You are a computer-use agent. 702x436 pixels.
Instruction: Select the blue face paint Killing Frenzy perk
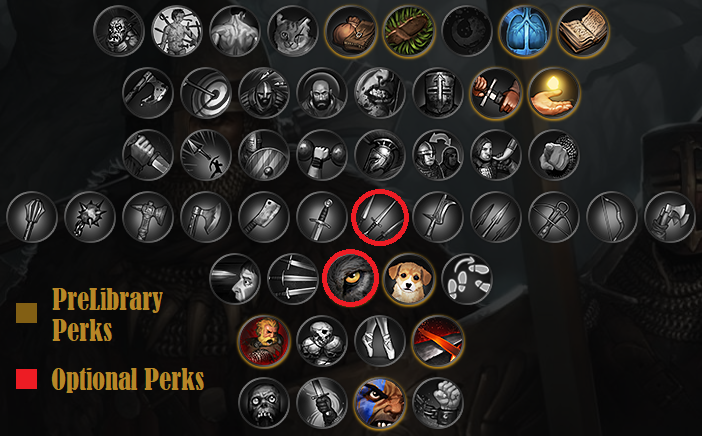point(380,403)
